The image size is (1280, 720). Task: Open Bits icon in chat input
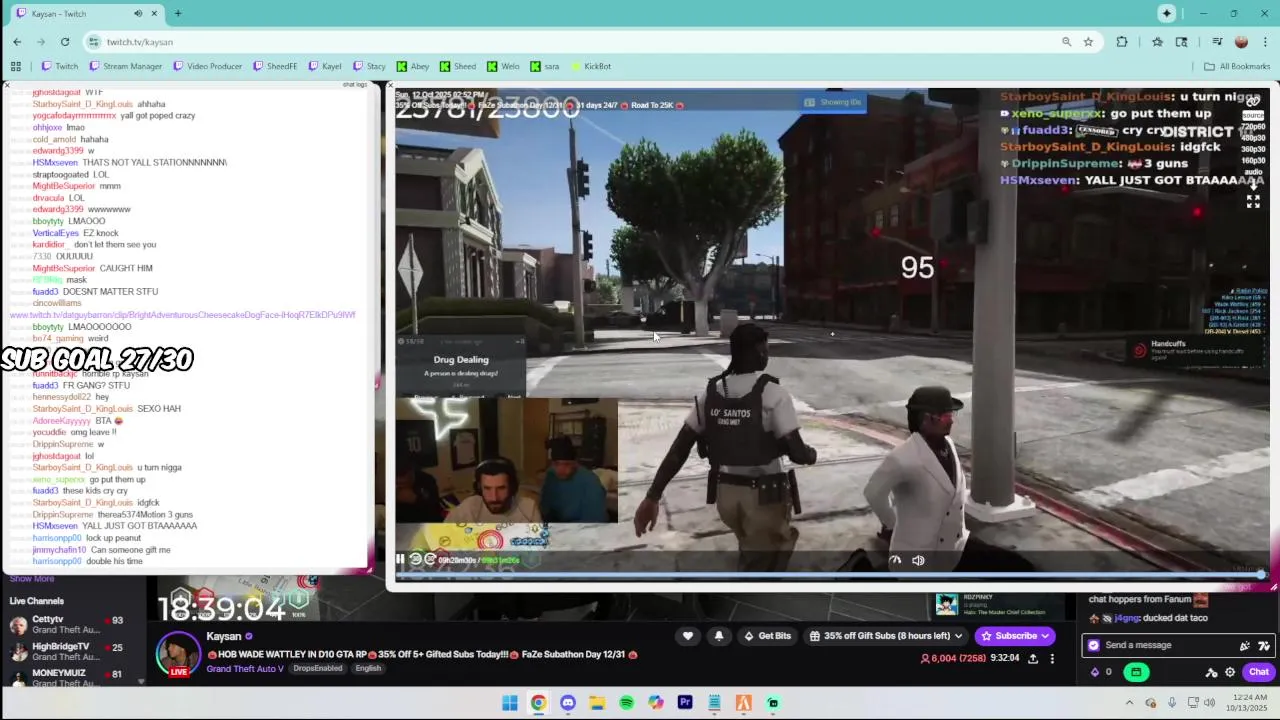pyautogui.click(x=1245, y=646)
